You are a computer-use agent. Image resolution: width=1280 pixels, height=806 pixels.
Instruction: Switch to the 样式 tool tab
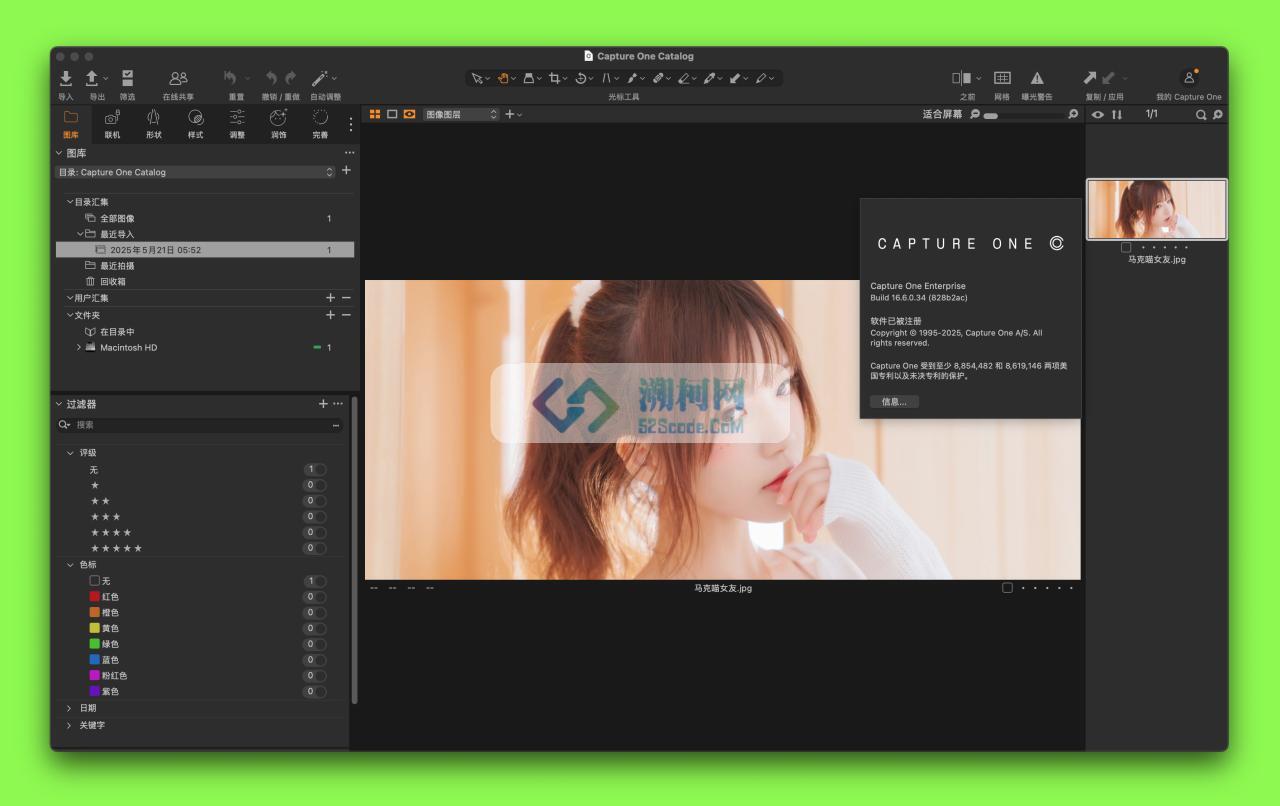pos(195,124)
